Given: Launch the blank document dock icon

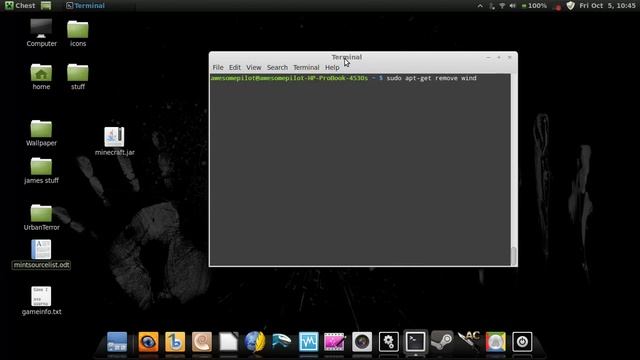Looking at the screenshot, I should pyautogui.click(x=229, y=342).
